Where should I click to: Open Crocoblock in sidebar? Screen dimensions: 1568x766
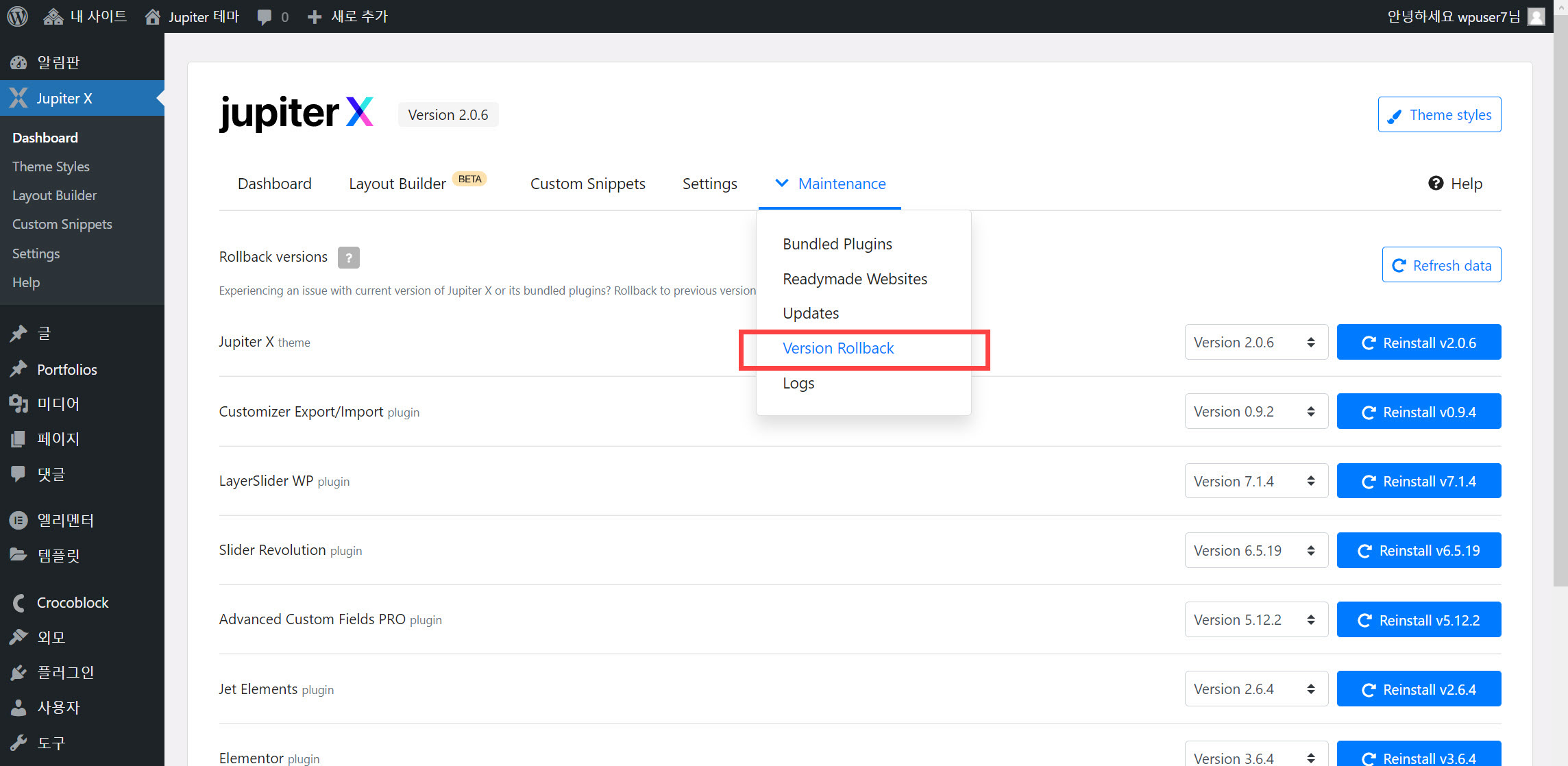tap(72, 603)
